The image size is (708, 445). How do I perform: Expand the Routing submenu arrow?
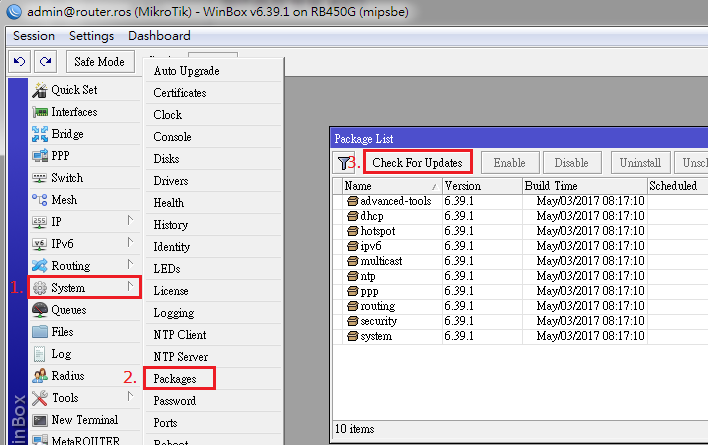click(x=130, y=264)
